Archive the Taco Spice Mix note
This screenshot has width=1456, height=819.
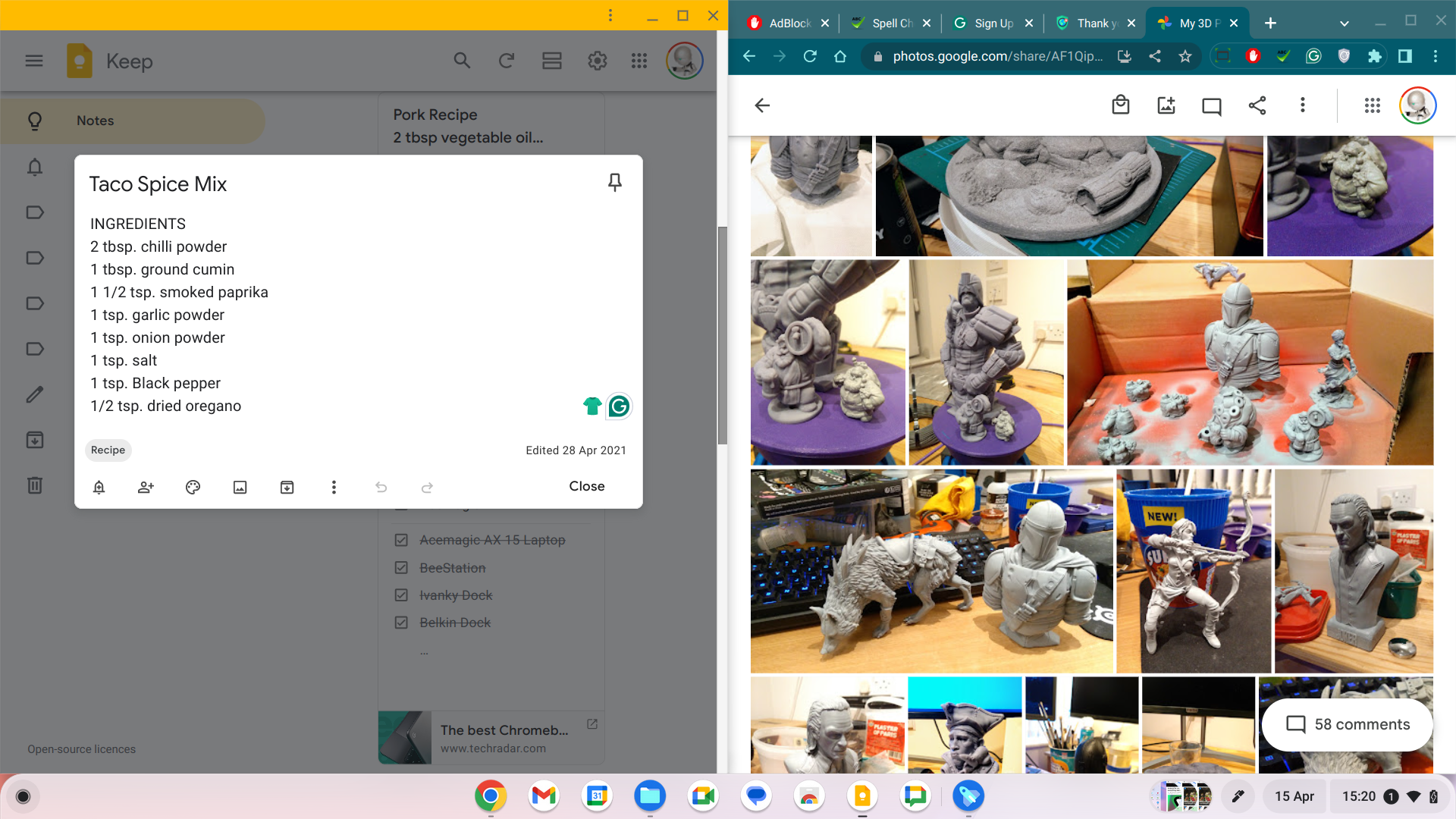coord(287,487)
